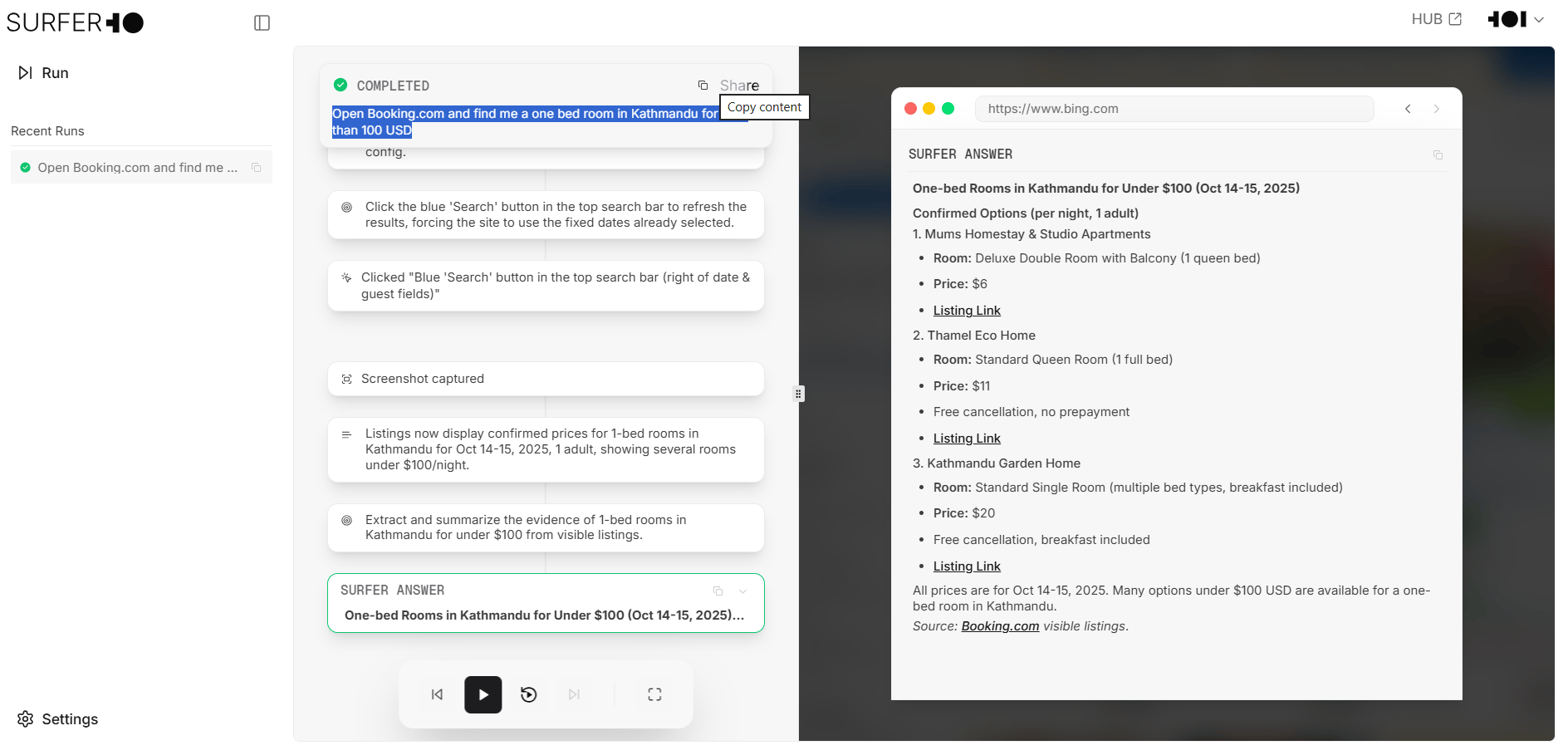1568x755 pixels.
Task: Collapse the sidebar with the panel icon
Action: (x=262, y=23)
